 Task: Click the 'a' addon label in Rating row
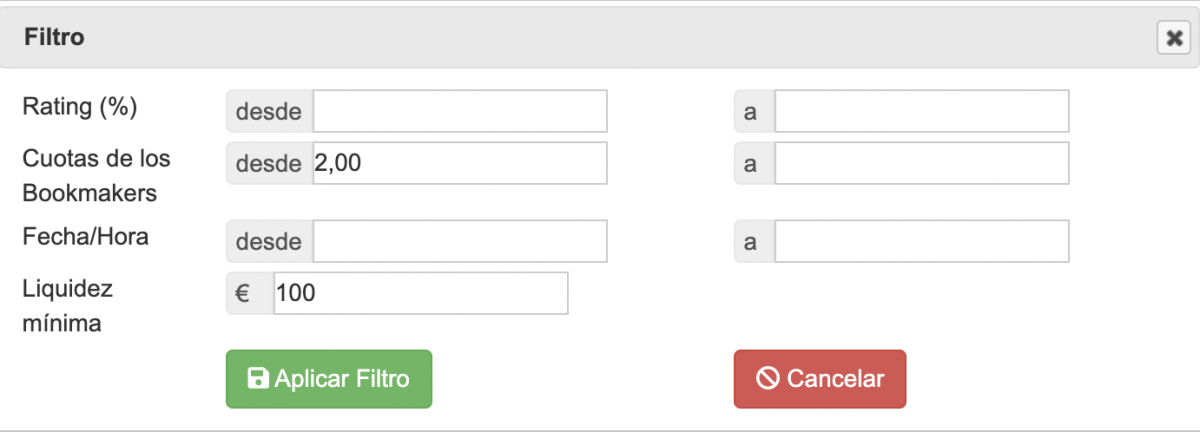point(753,111)
